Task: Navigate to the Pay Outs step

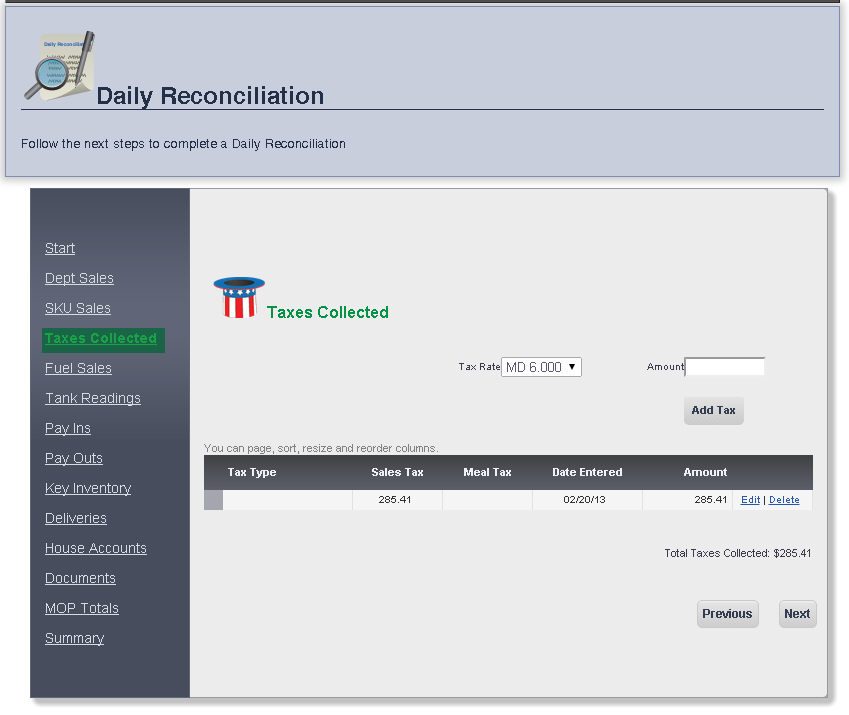Action: coord(74,458)
